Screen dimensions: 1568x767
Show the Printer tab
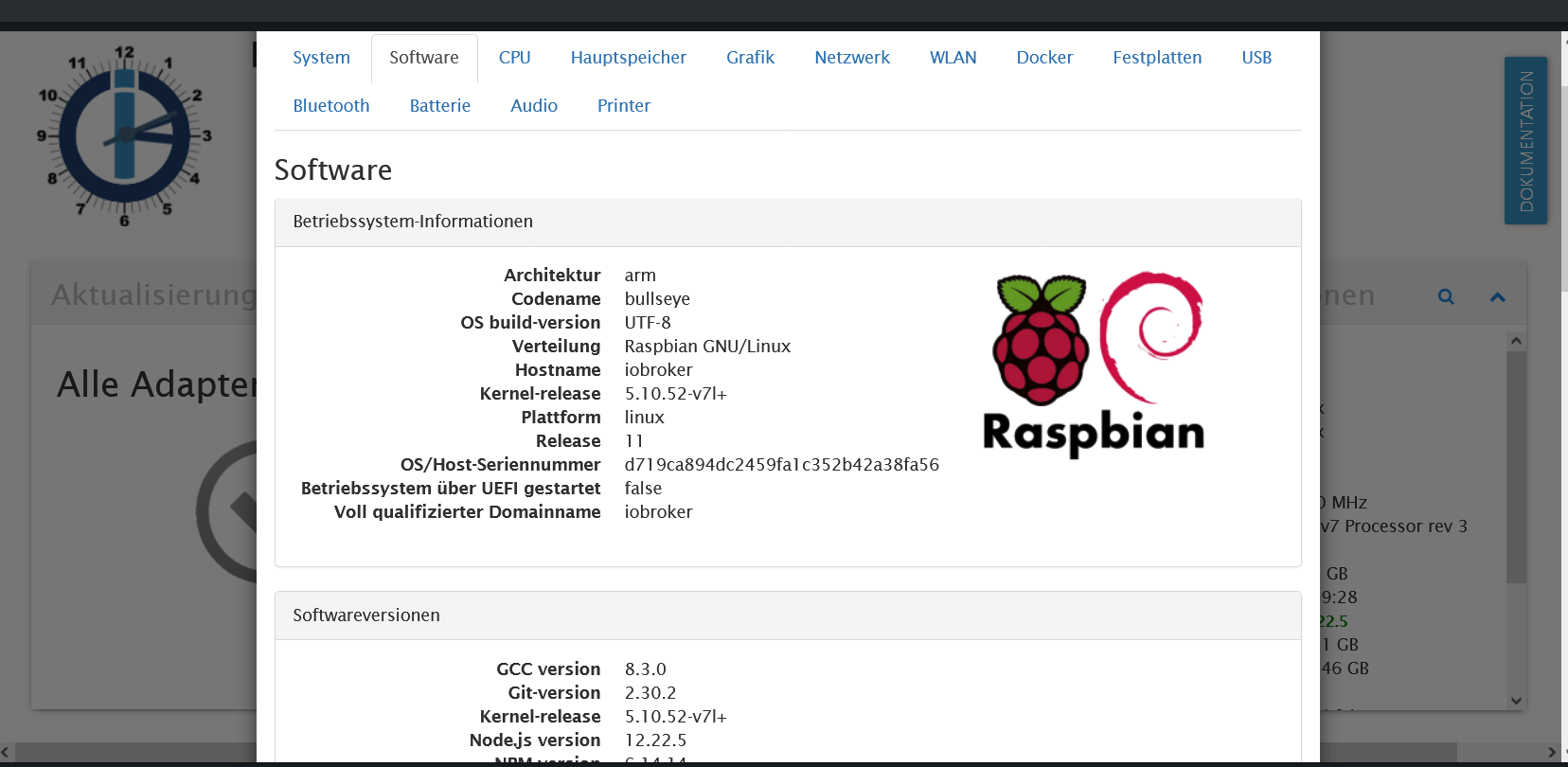pos(623,106)
